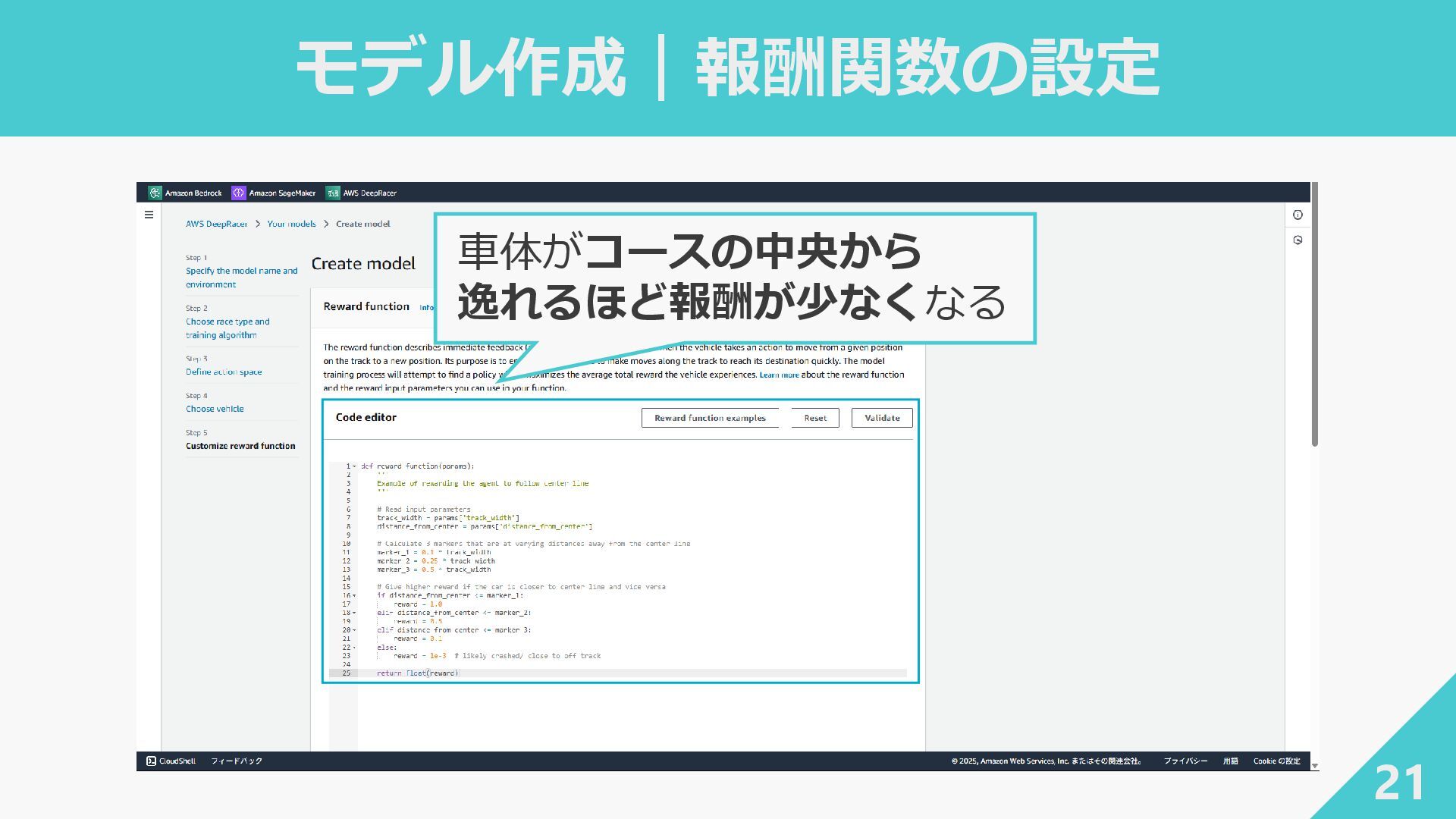
Task: Collapse fold arrow at line 16
Action: [354, 596]
